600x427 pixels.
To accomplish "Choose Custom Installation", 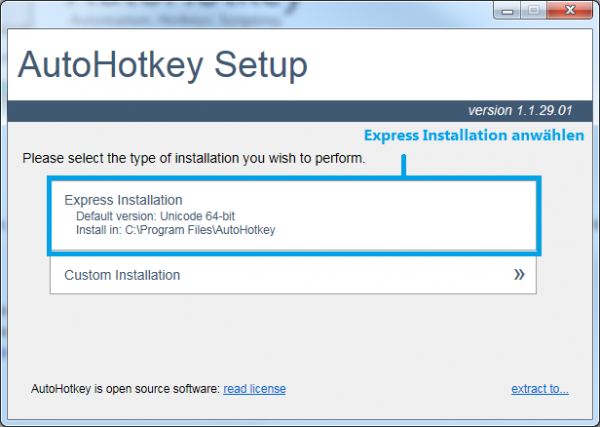I will [122, 275].
